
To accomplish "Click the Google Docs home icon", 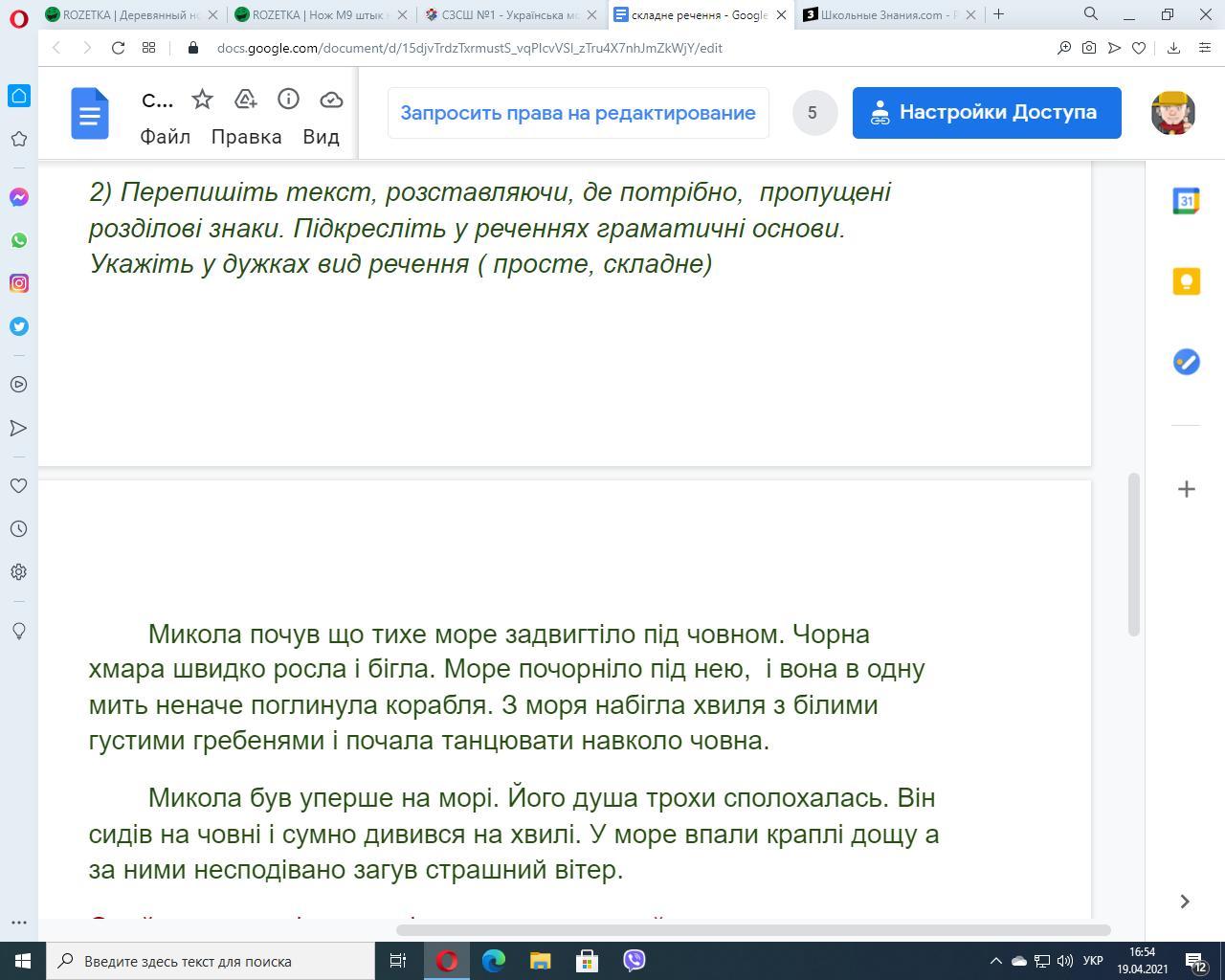I will 90,114.
